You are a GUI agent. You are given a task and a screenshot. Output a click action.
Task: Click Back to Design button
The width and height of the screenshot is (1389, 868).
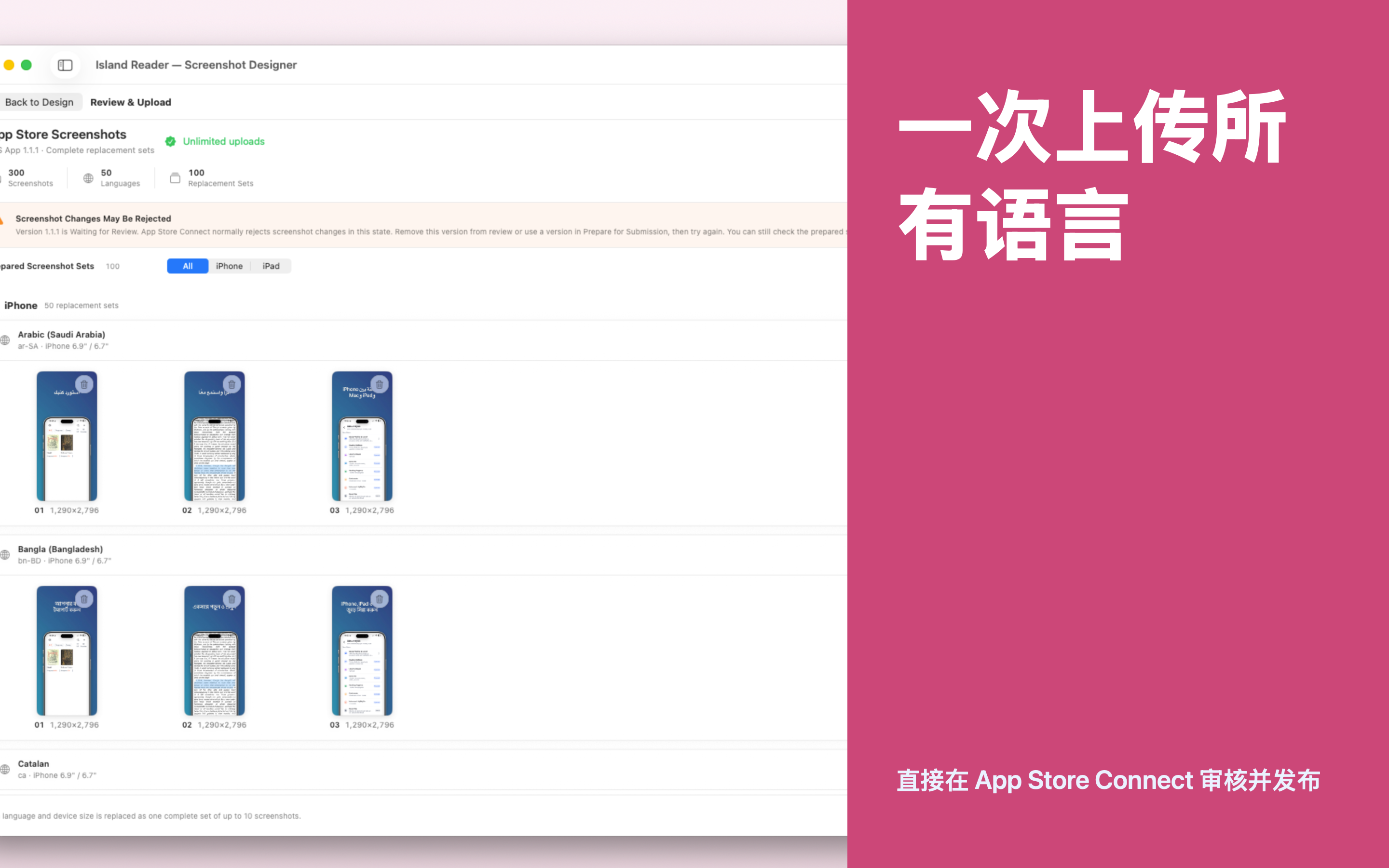[39, 102]
